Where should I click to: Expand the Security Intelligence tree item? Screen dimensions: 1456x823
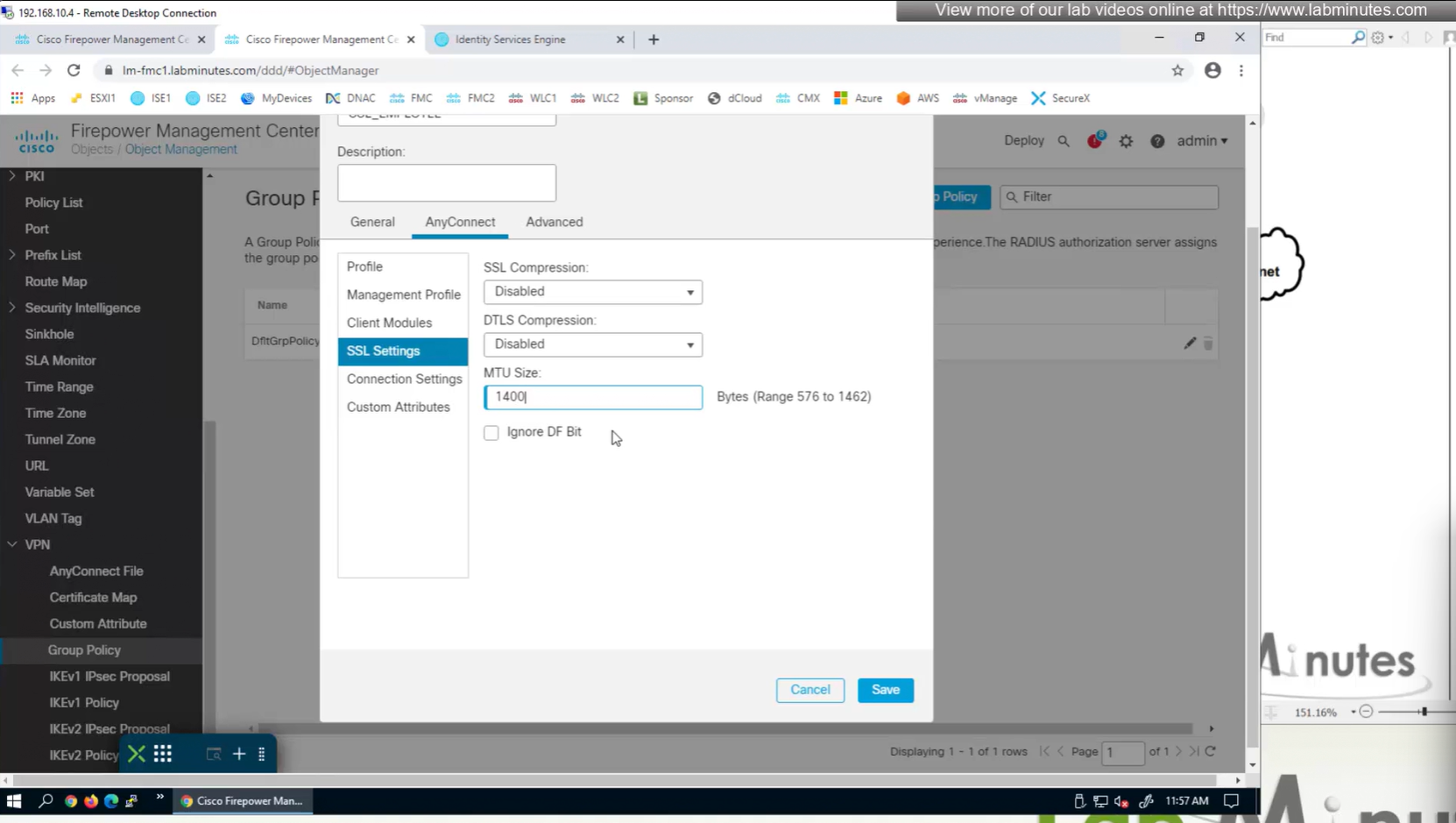point(12,308)
